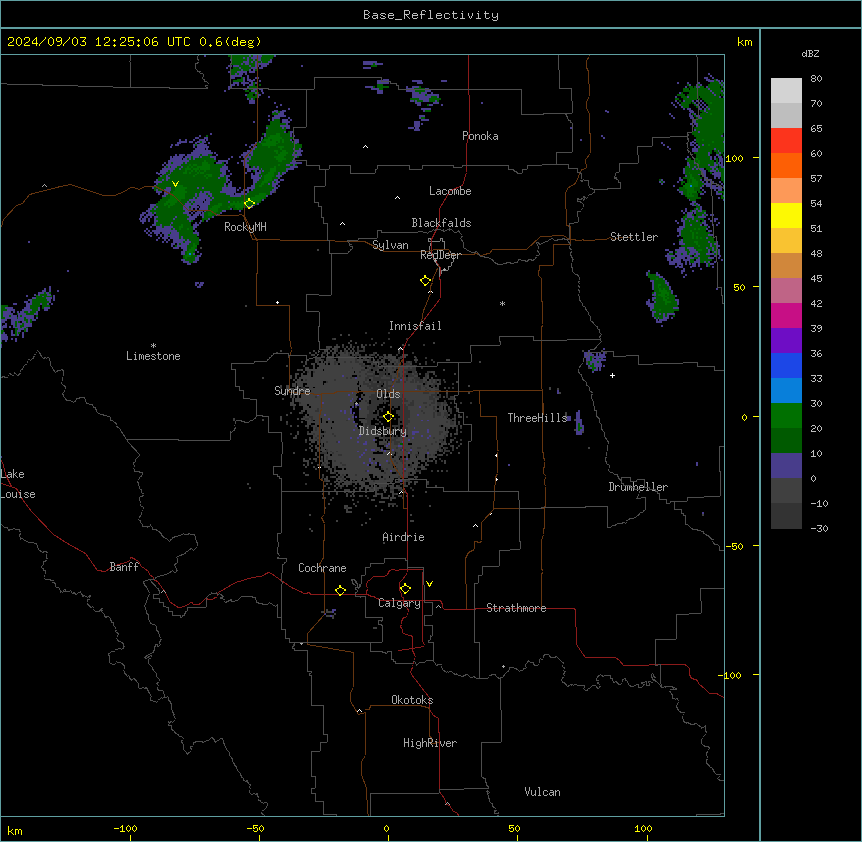Click the RedDeer label
Image resolution: width=862 pixels, height=842 pixels.
pos(440,255)
